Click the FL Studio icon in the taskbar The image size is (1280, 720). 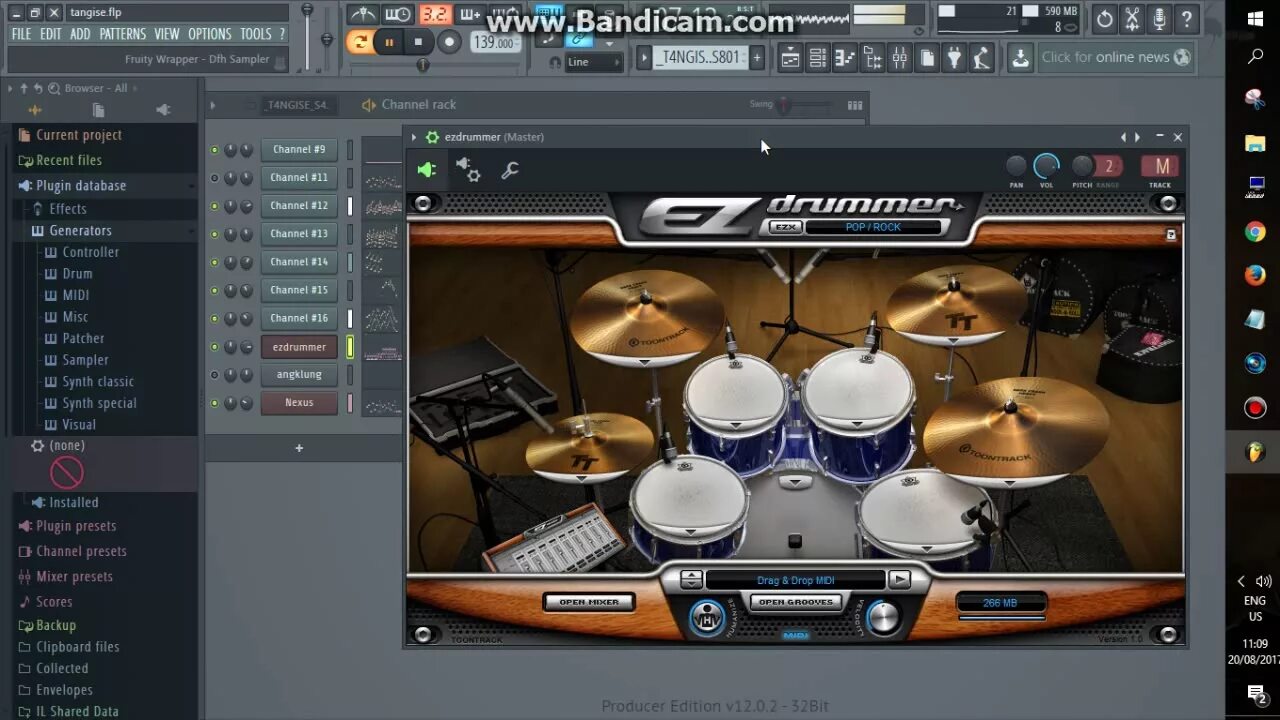pyautogui.click(x=1255, y=452)
